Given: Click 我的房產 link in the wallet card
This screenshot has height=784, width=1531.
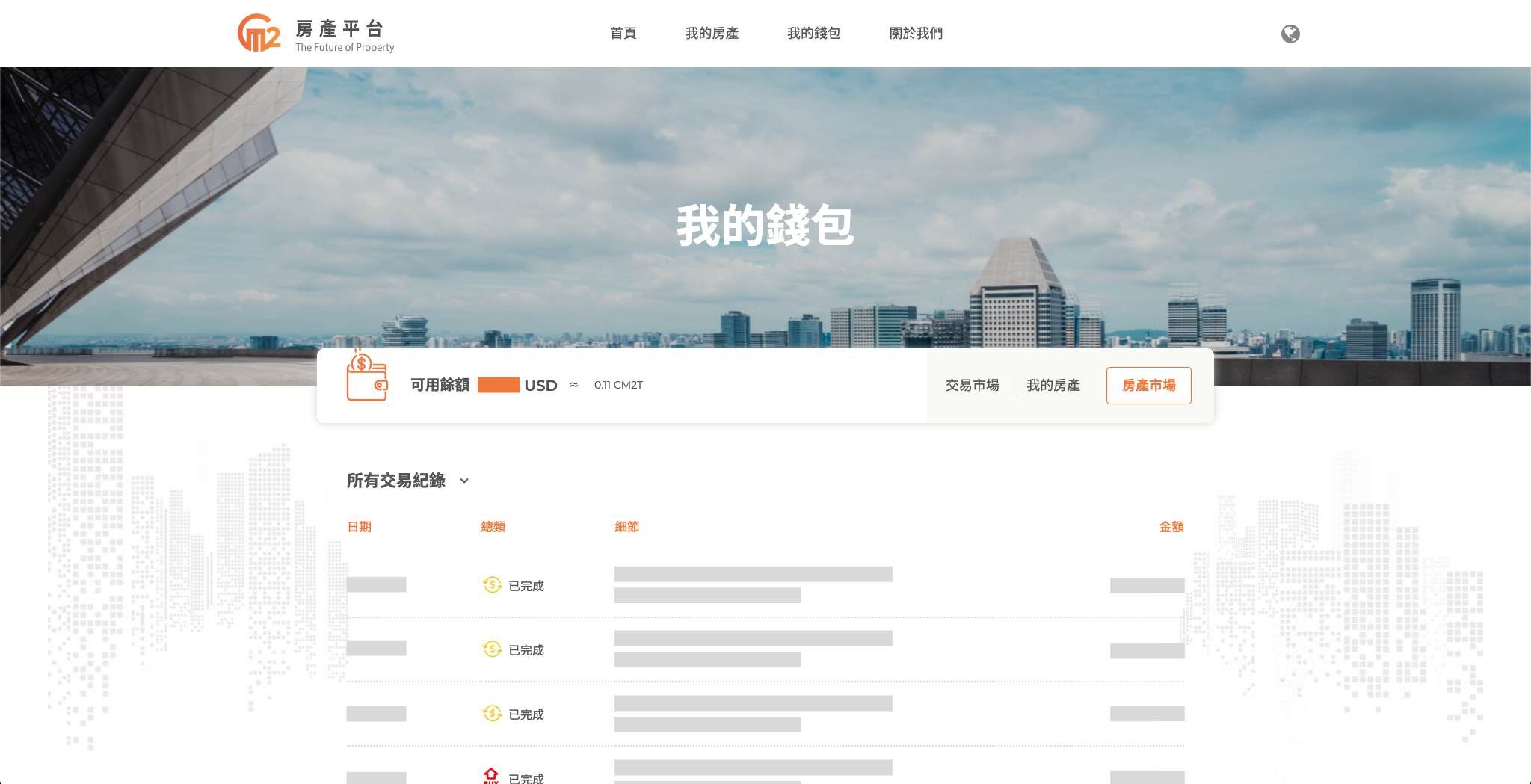Looking at the screenshot, I should tap(1053, 386).
